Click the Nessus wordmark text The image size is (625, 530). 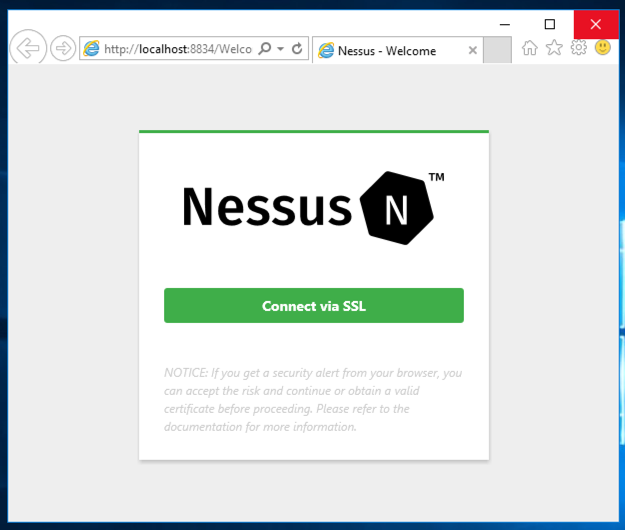coord(267,207)
